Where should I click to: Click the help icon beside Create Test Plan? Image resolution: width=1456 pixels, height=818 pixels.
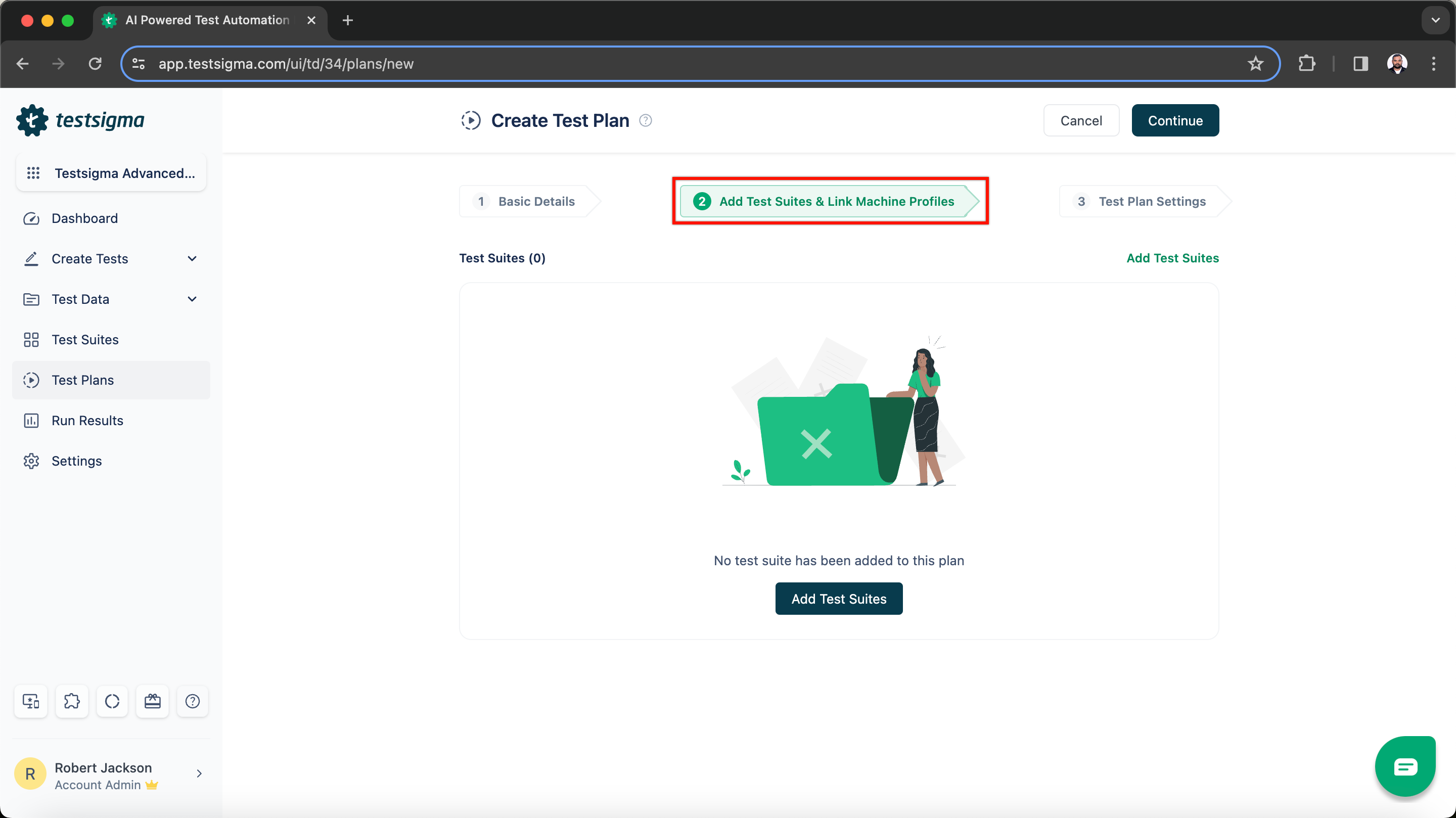[646, 120]
